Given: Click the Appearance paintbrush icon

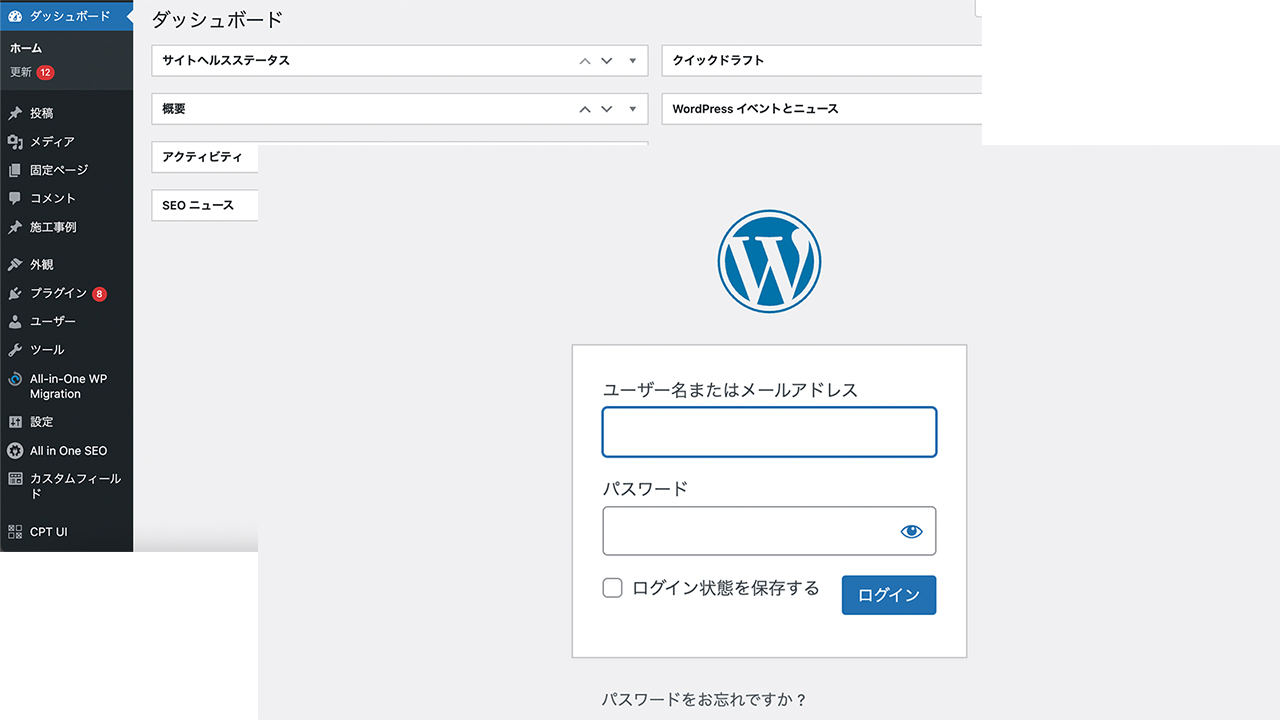Looking at the screenshot, I should (x=15, y=265).
